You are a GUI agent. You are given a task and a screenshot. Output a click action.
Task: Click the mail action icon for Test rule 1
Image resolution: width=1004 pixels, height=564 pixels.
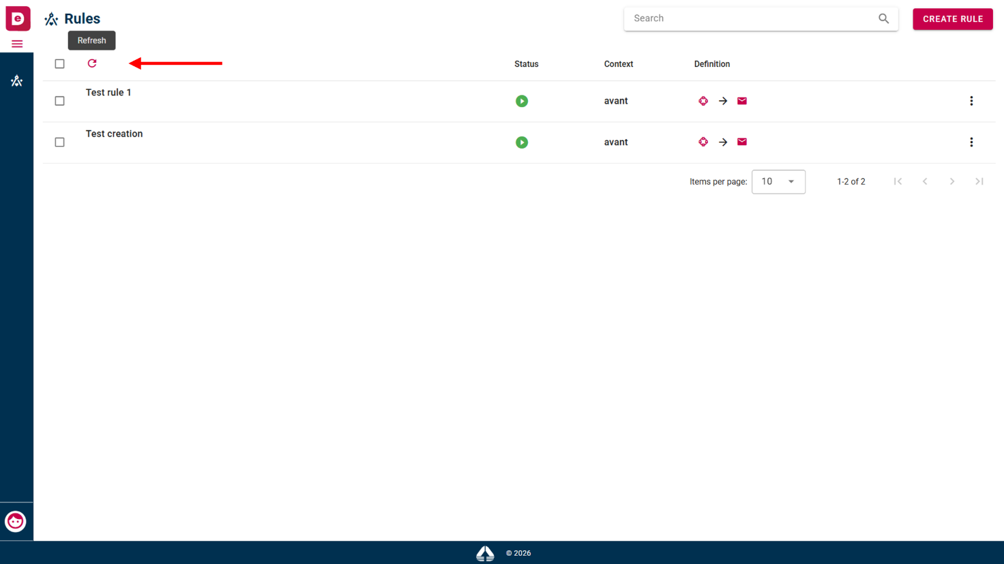tap(742, 101)
